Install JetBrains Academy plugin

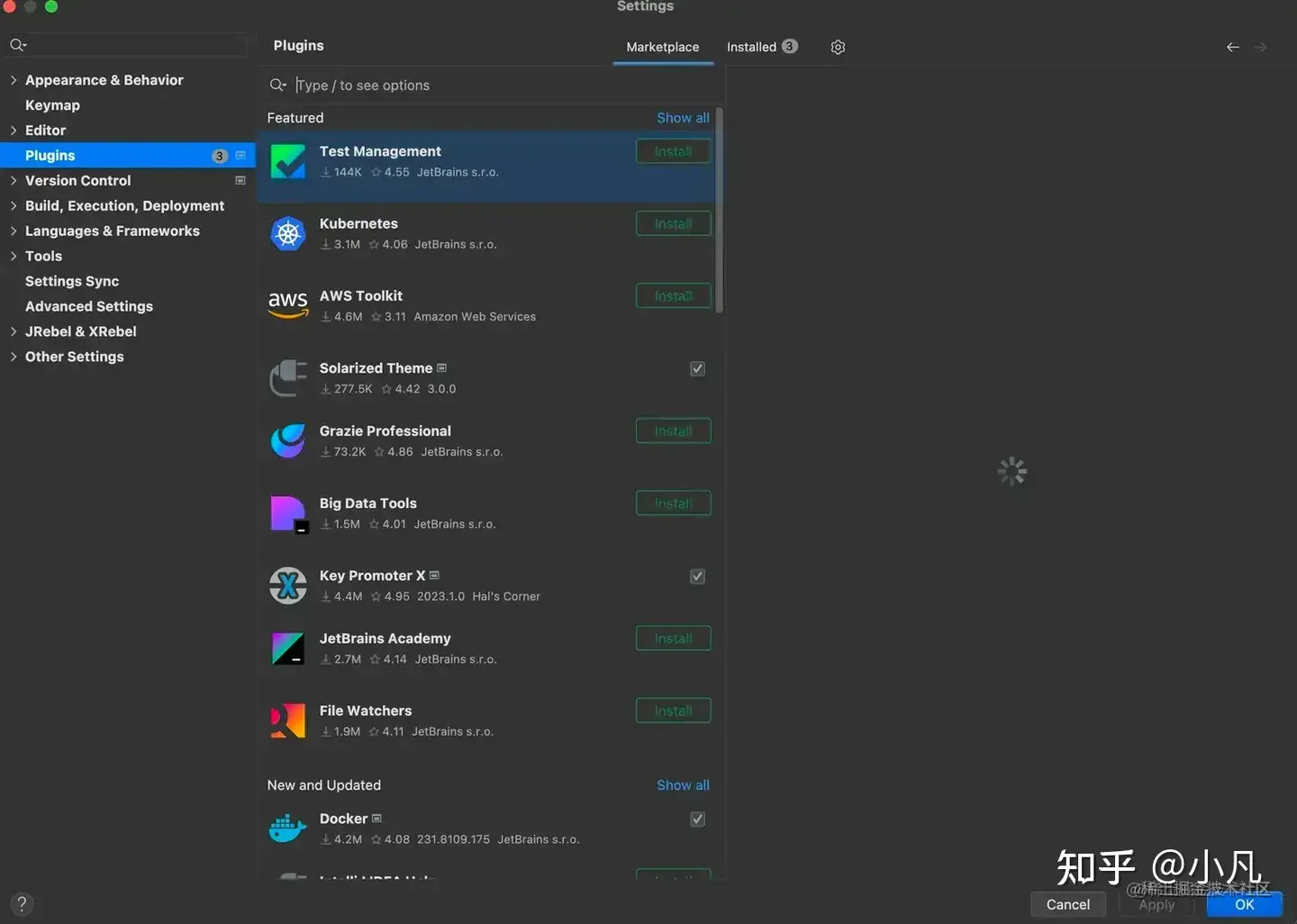pyautogui.click(x=673, y=638)
